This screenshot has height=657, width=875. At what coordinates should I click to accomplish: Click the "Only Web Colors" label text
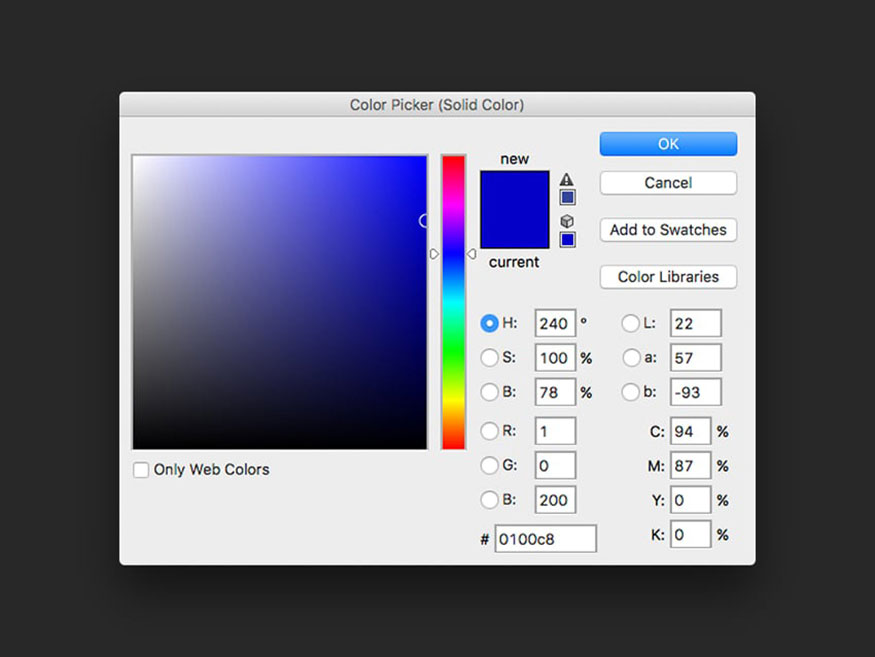pyautogui.click(x=211, y=469)
